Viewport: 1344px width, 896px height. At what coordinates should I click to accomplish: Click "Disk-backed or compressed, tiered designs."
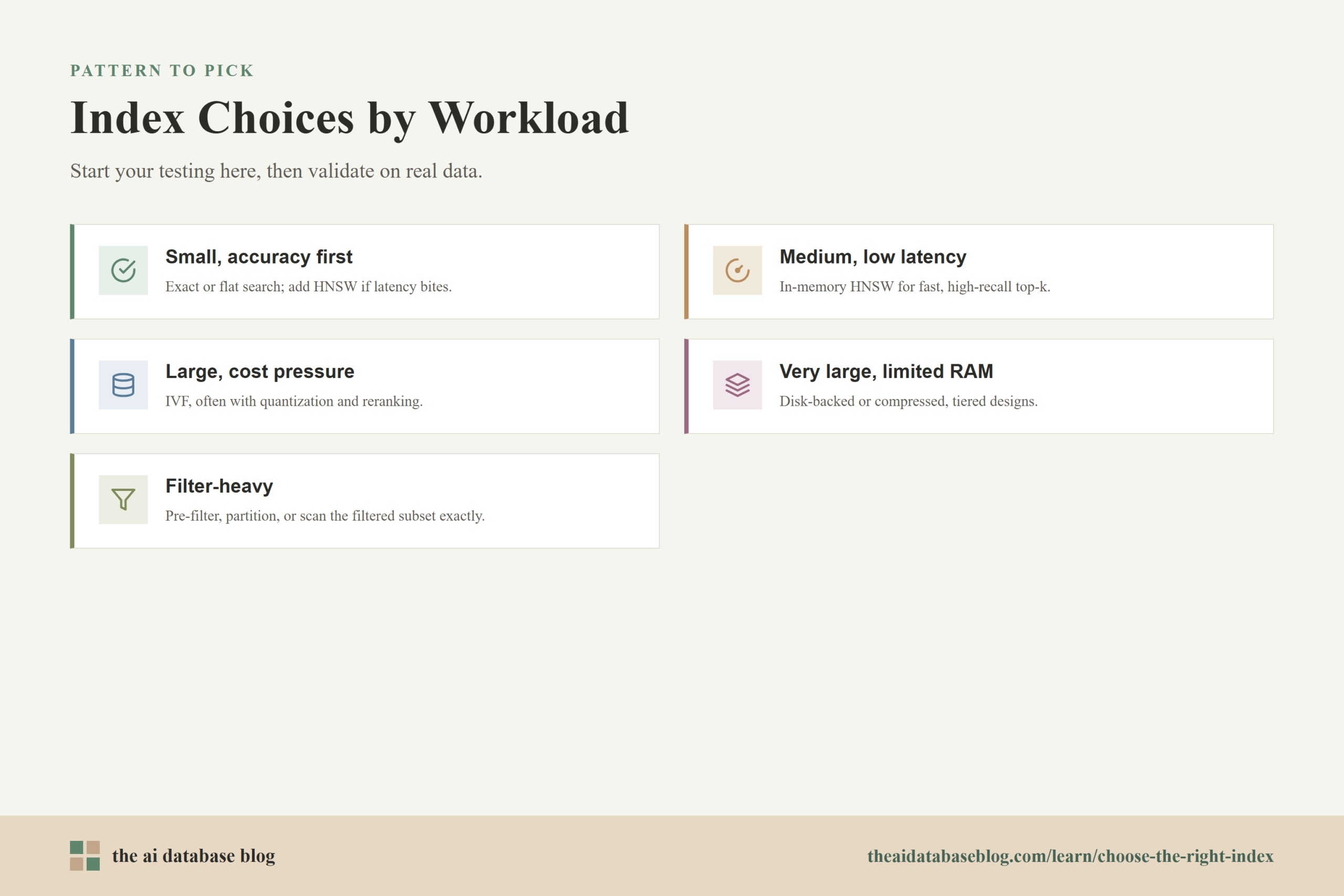(909, 401)
